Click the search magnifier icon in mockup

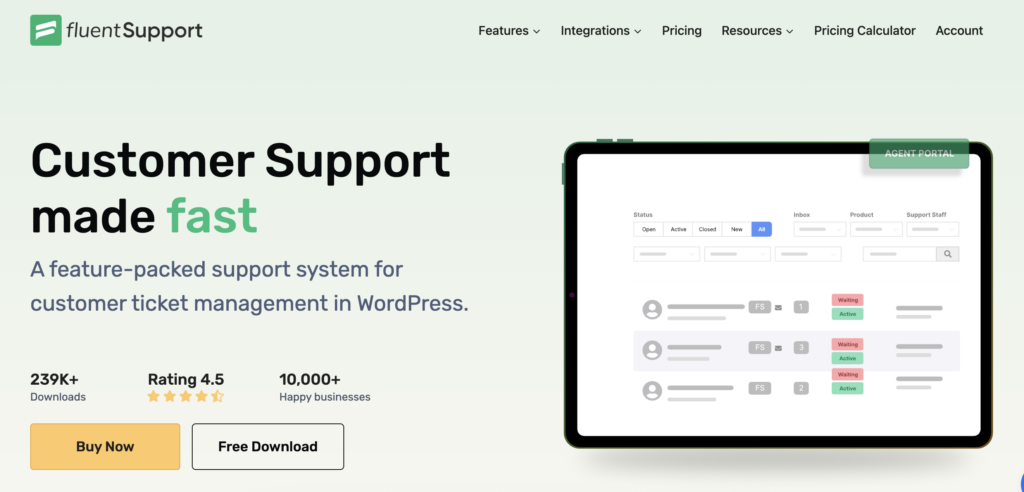coord(948,254)
